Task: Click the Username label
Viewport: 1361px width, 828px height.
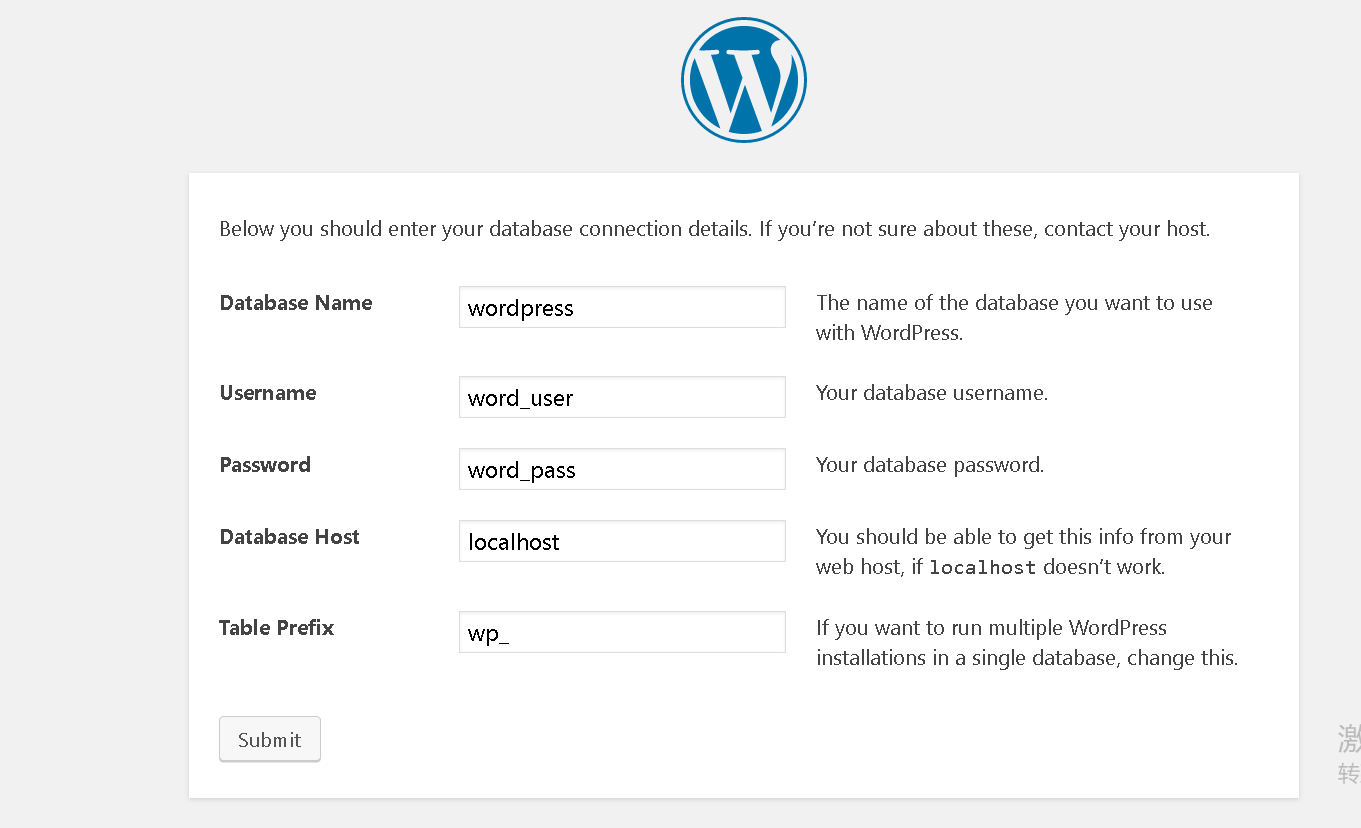Action: point(268,393)
